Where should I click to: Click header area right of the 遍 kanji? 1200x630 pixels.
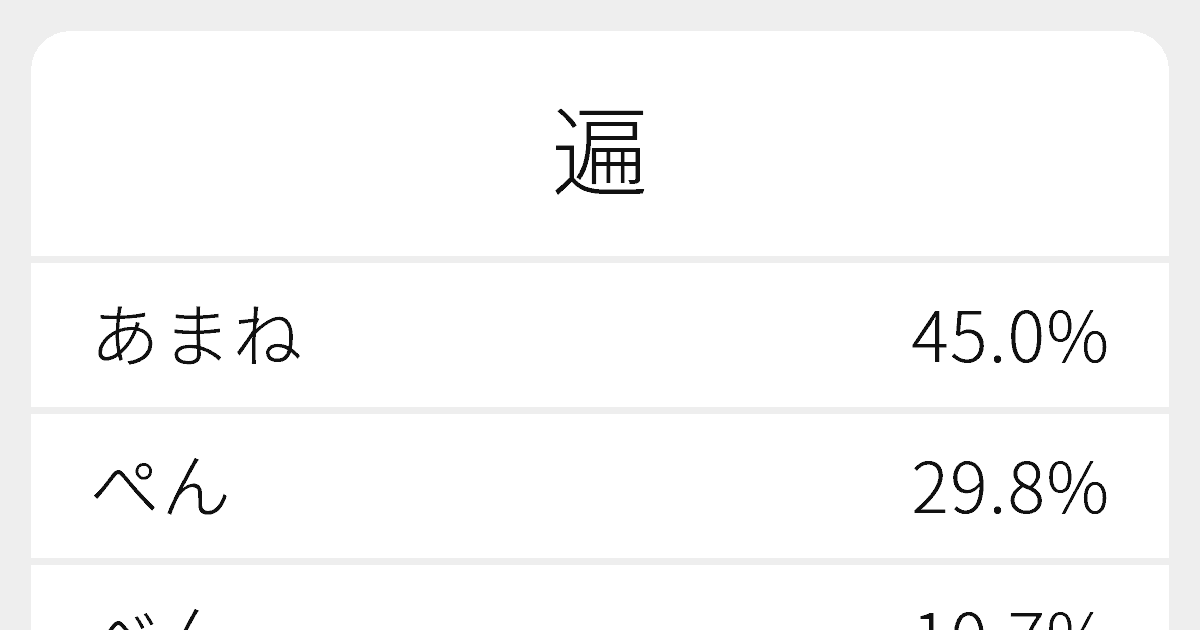[900, 150]
